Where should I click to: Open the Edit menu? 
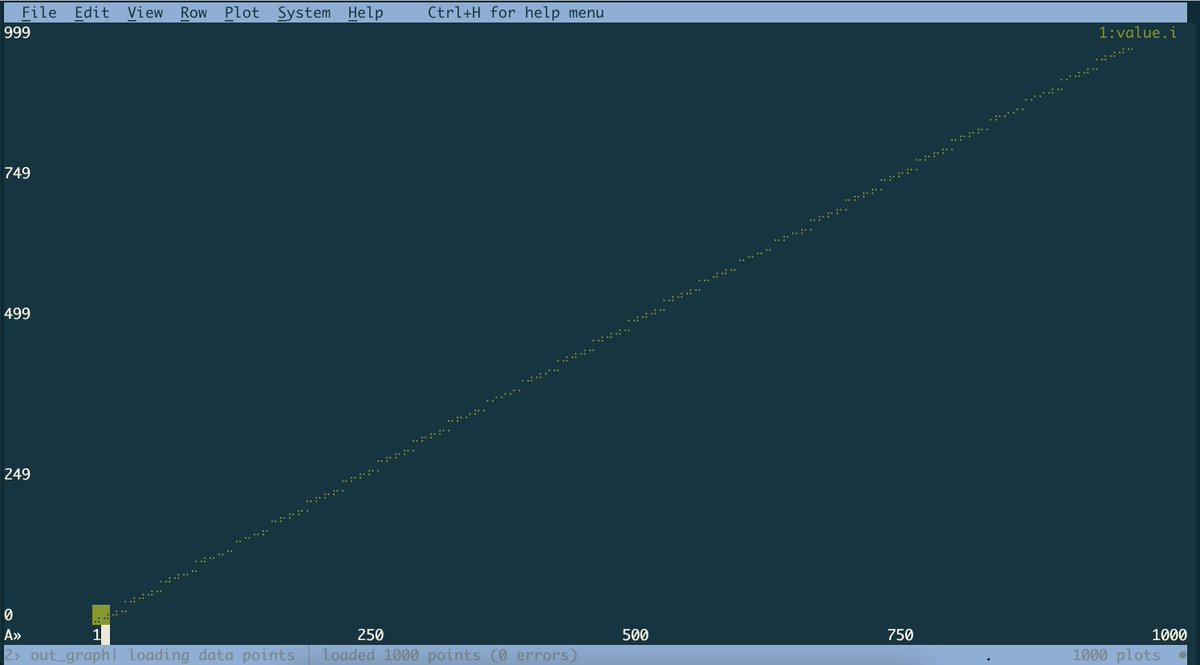tap(92, 13)
